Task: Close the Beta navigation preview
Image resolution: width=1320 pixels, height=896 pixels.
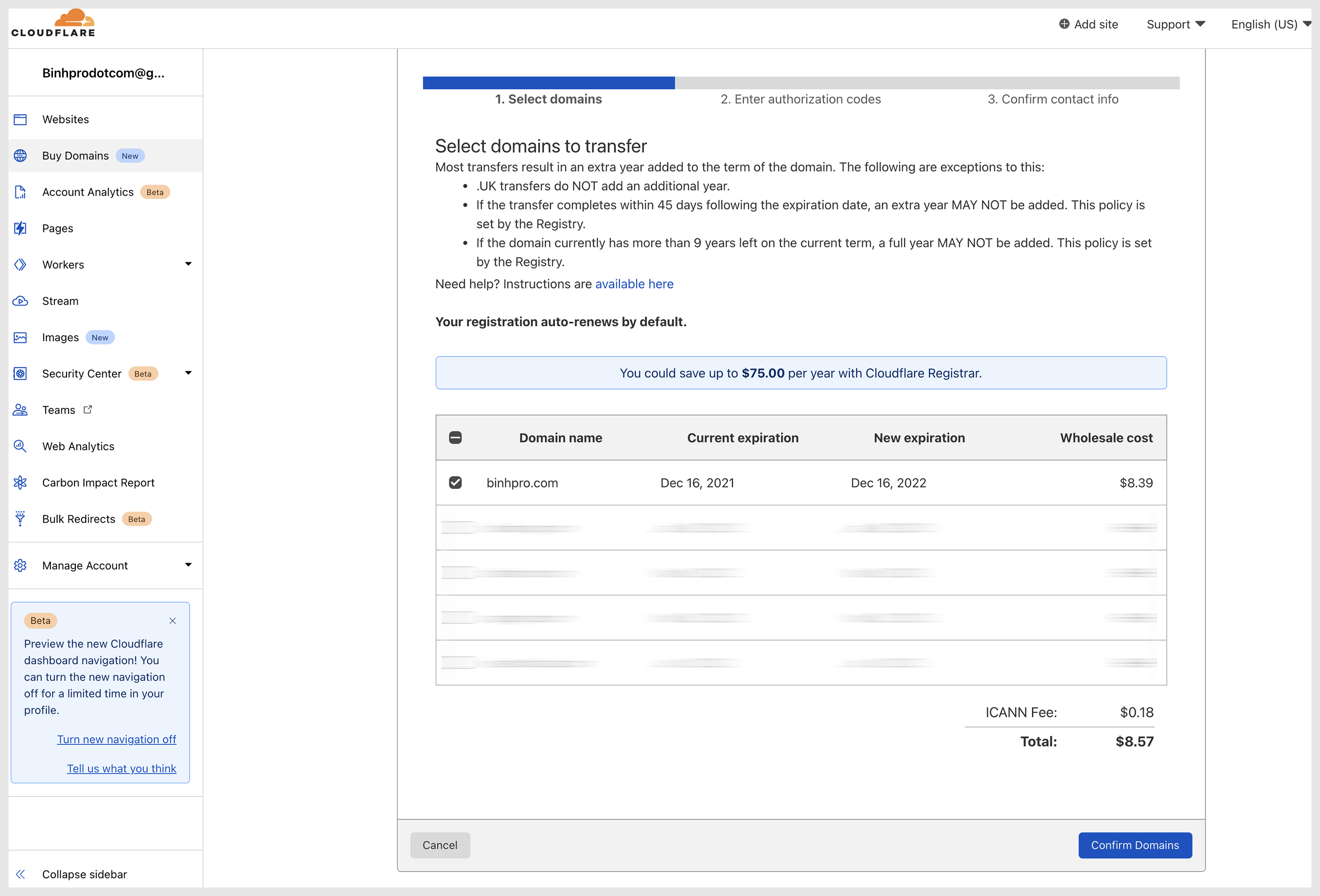Action: [171, 620]
